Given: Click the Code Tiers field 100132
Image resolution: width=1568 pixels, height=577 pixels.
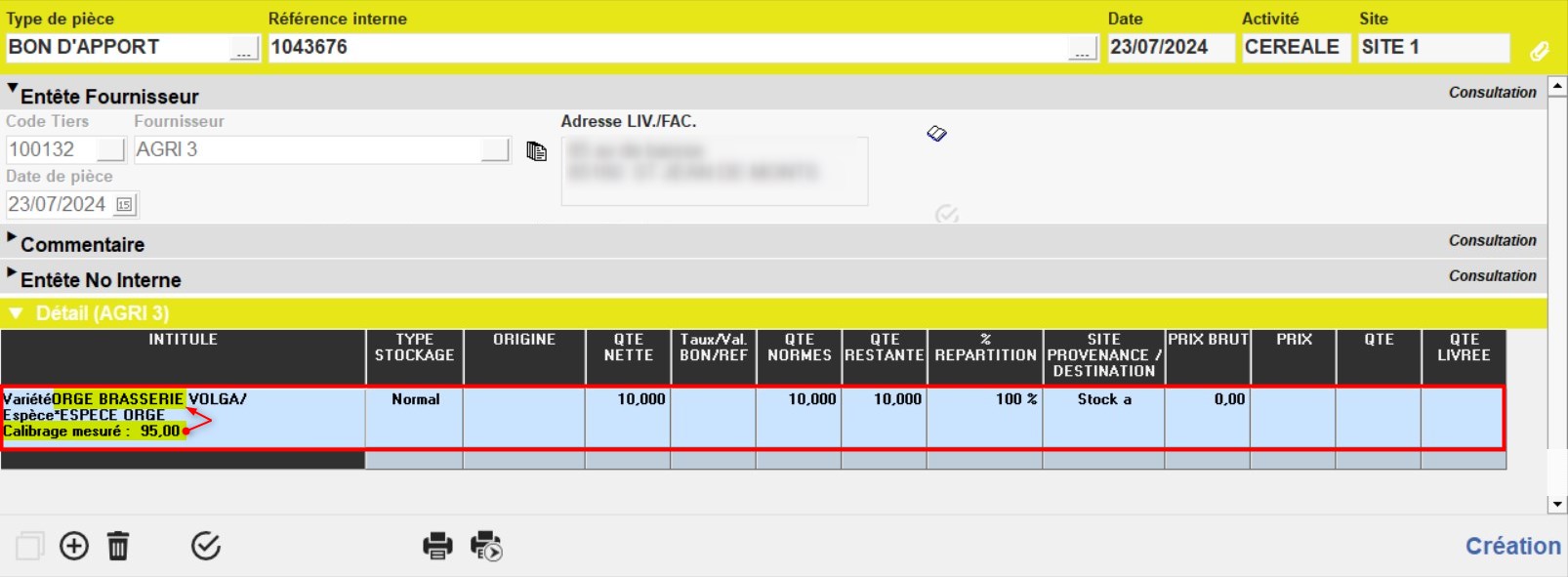Looking at the screenshot, I should click(52, 149).
